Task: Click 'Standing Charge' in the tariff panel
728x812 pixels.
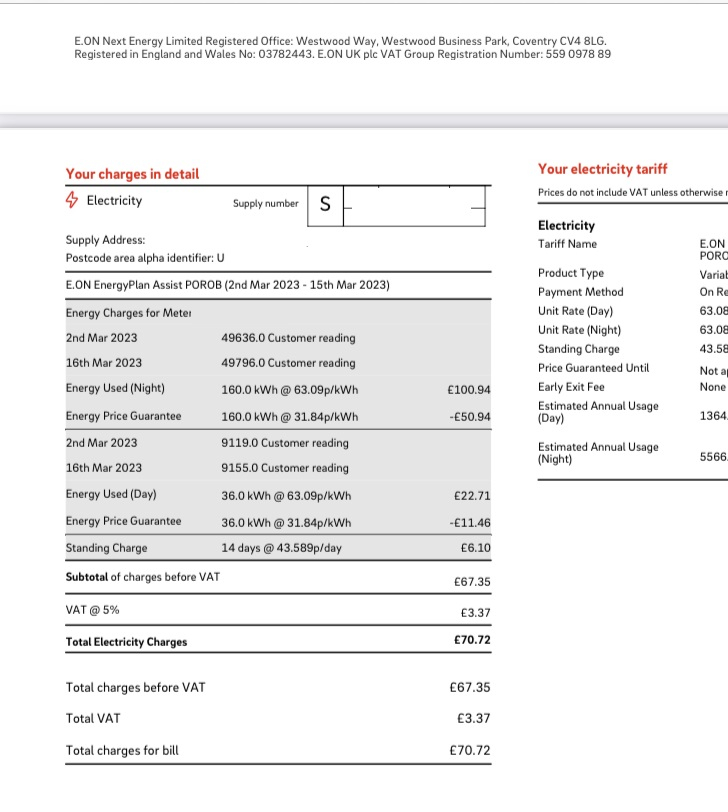Action: pyautogui.click(x=579, y=349)
